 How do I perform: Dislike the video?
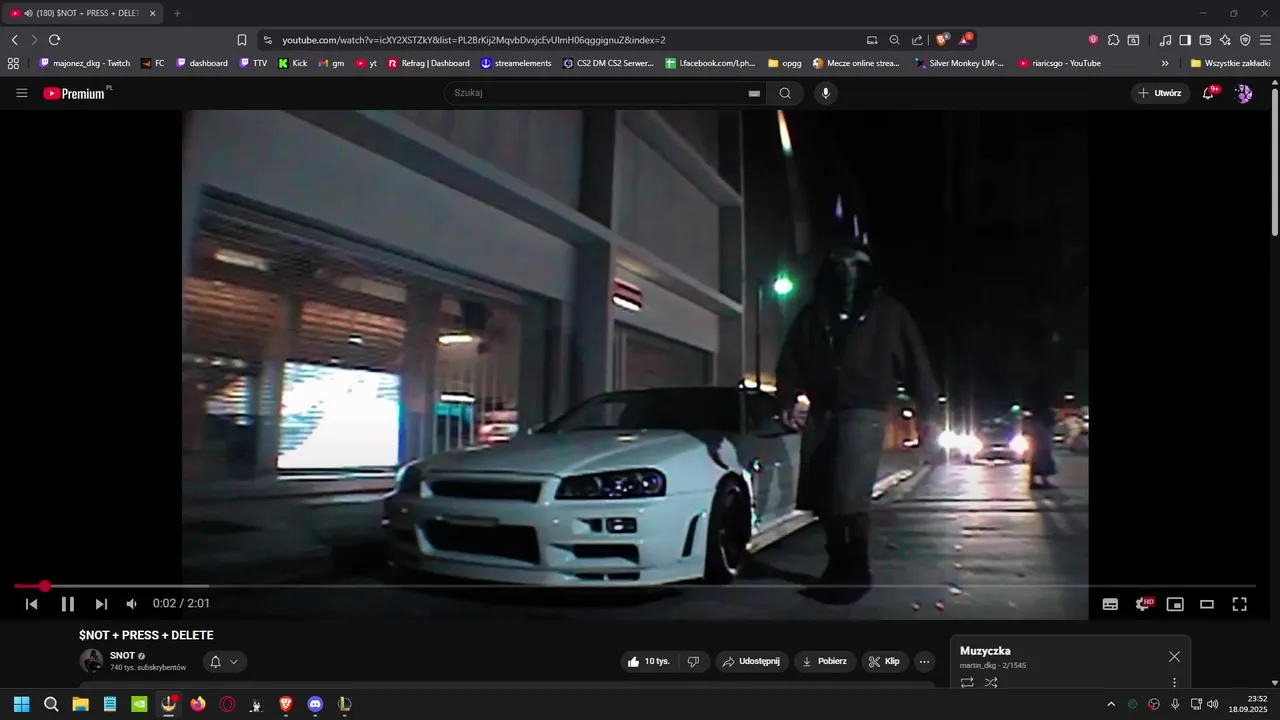(x=693, y=661)
